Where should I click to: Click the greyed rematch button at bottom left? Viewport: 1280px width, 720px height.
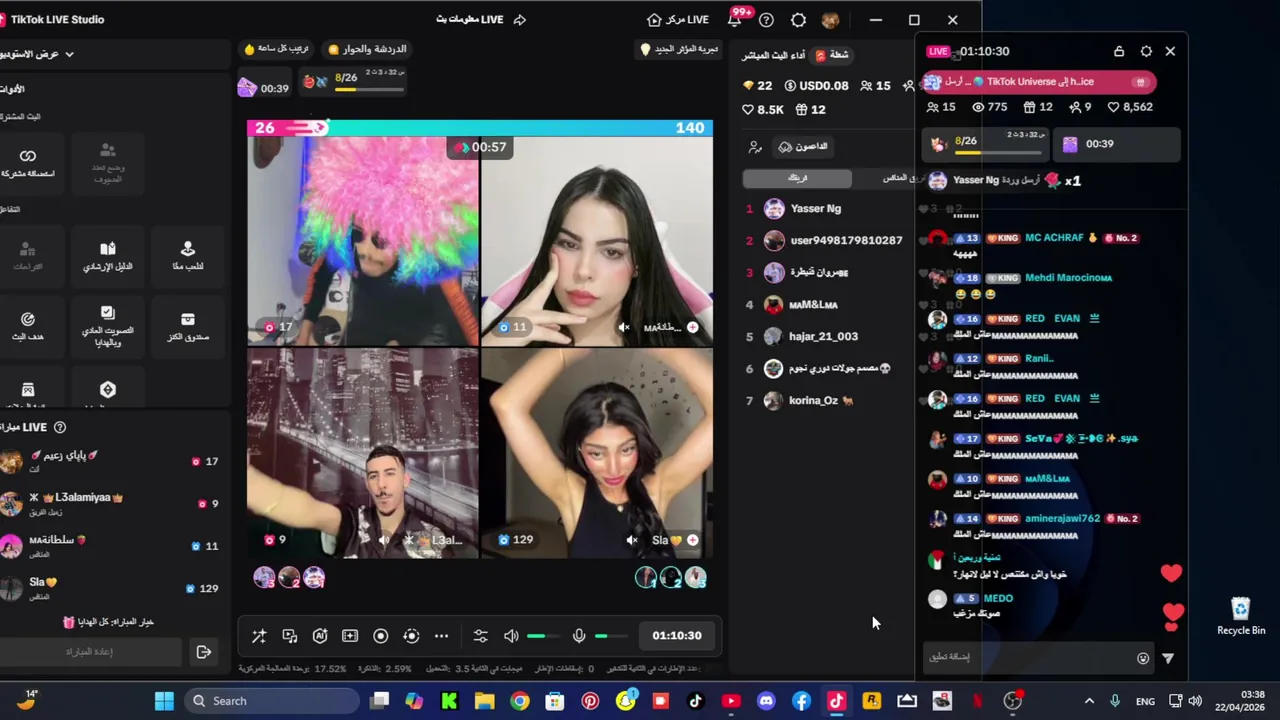click(x=90, y=652)
